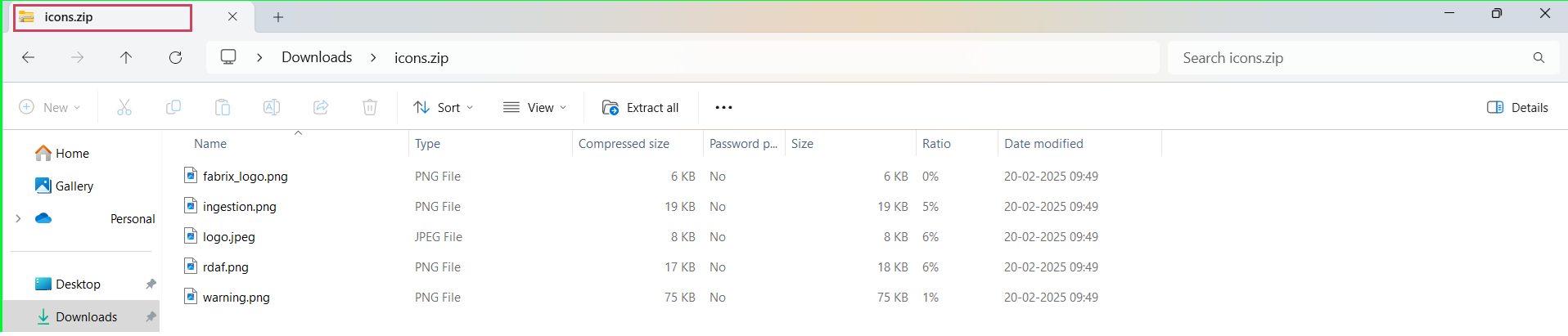Click the Paste clipboard icon
Image resolution: width=1568 pixels, height=336 pixels.
click(x=223, y=107)
